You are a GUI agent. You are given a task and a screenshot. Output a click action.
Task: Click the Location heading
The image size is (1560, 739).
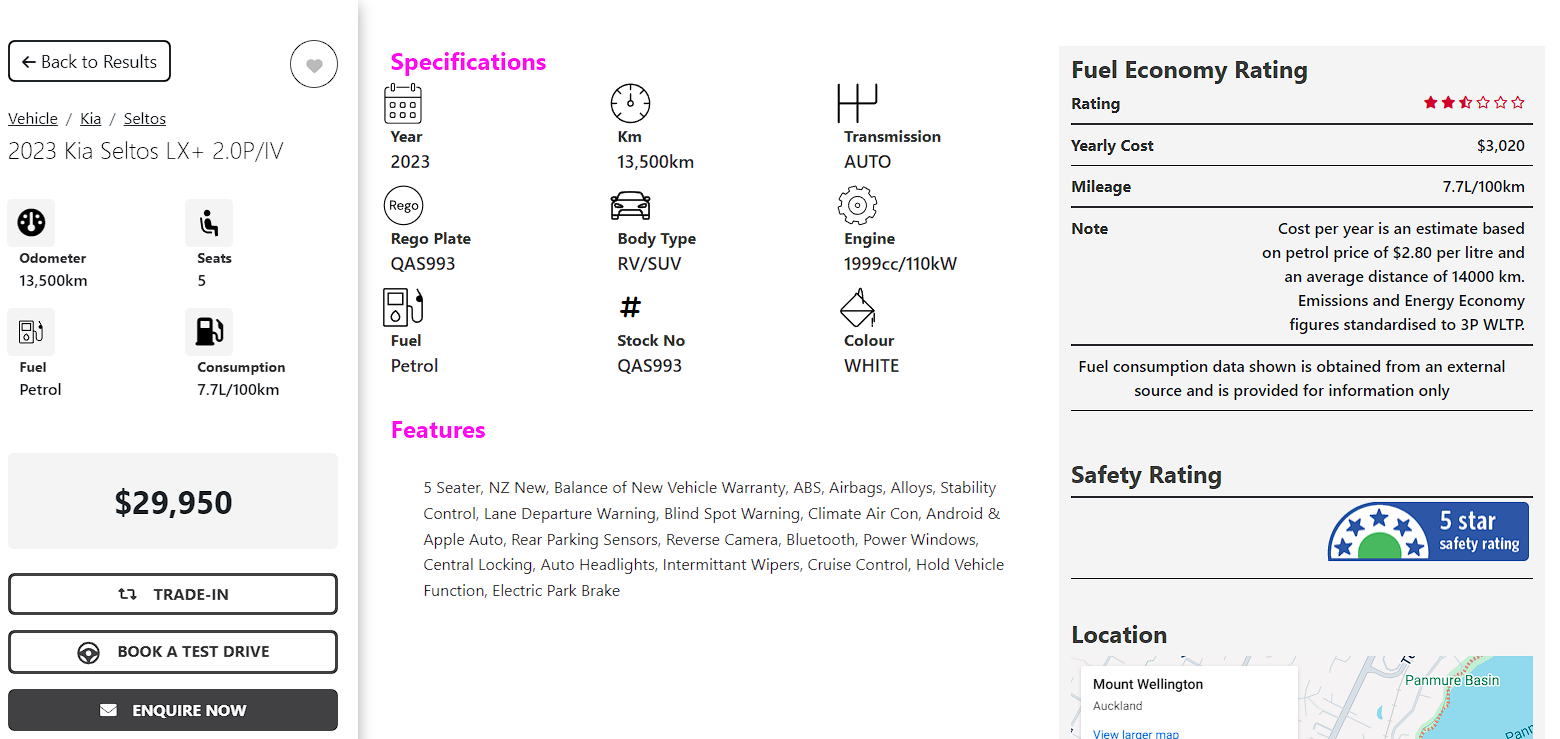1119,635
